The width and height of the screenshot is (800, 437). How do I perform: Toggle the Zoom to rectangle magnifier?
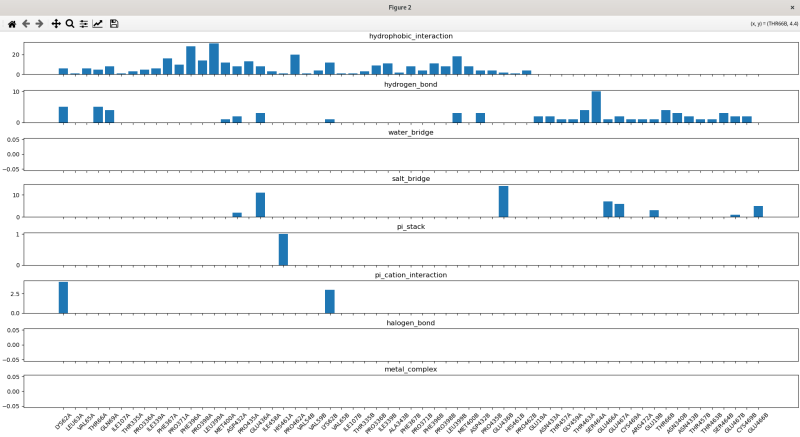pyautogui.click(x=70, y=23)
